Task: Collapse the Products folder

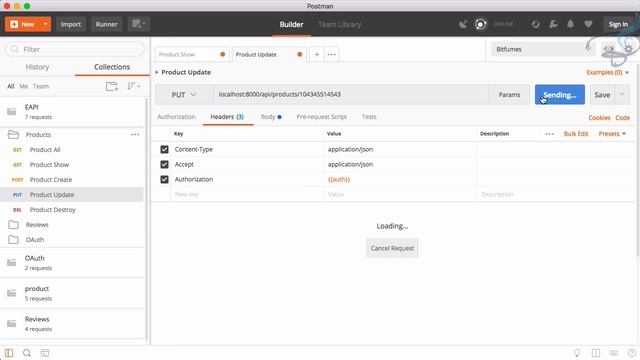Action: pos(13,134)
